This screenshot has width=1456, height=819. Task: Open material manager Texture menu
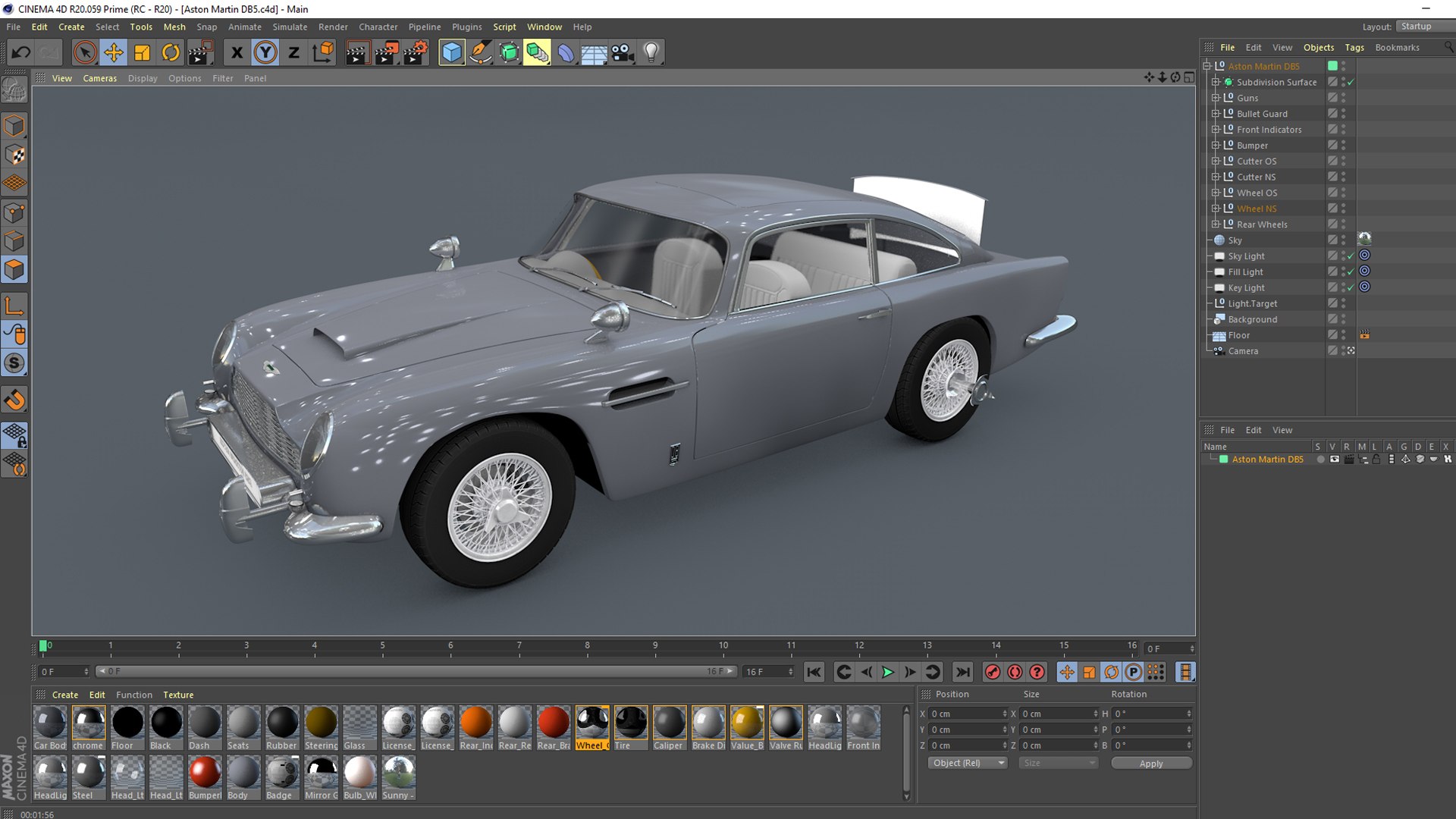coord(178,695)
